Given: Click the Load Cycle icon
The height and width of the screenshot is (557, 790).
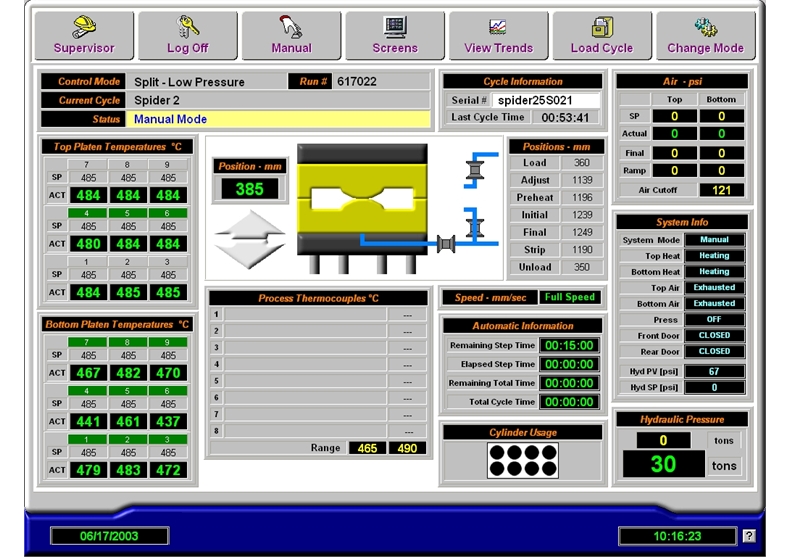Looking at the screenshot, I should [602, 27].
